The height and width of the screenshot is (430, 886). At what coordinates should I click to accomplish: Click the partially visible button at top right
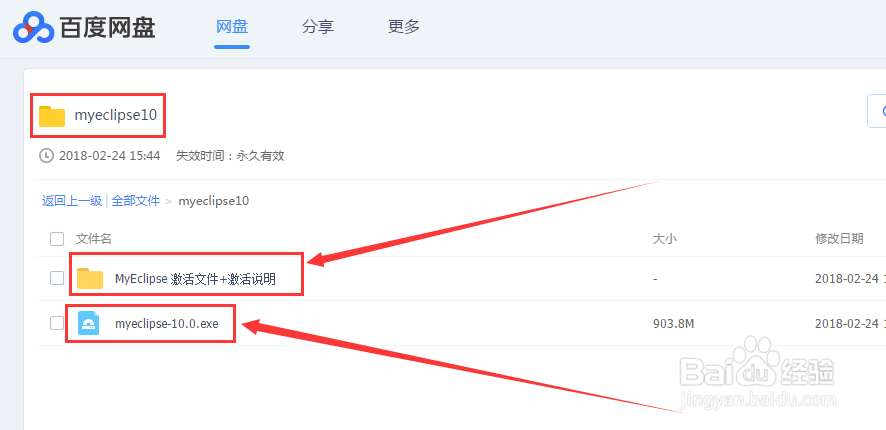pyautogui.click(x=876, y=111)
